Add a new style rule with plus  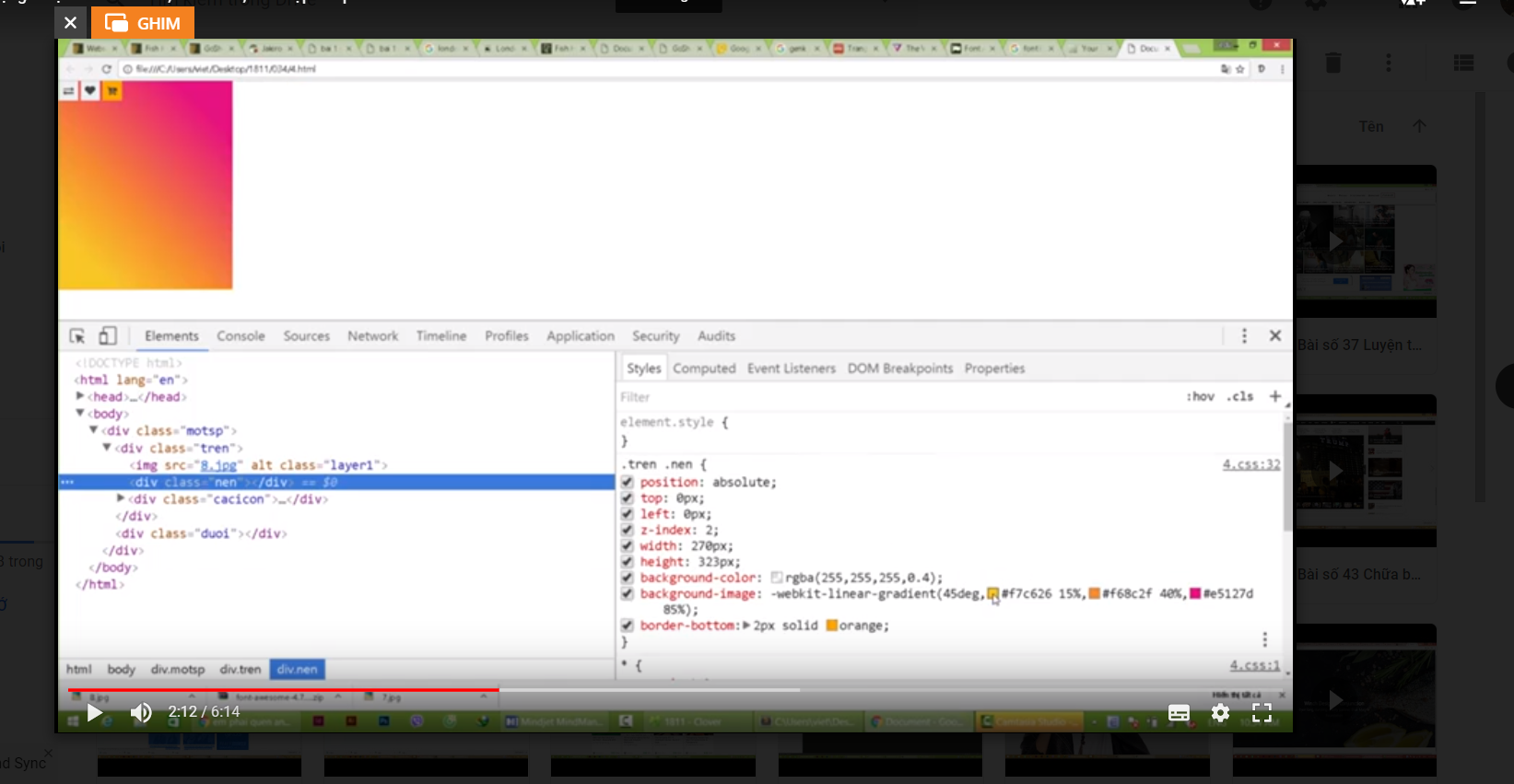1275,396
